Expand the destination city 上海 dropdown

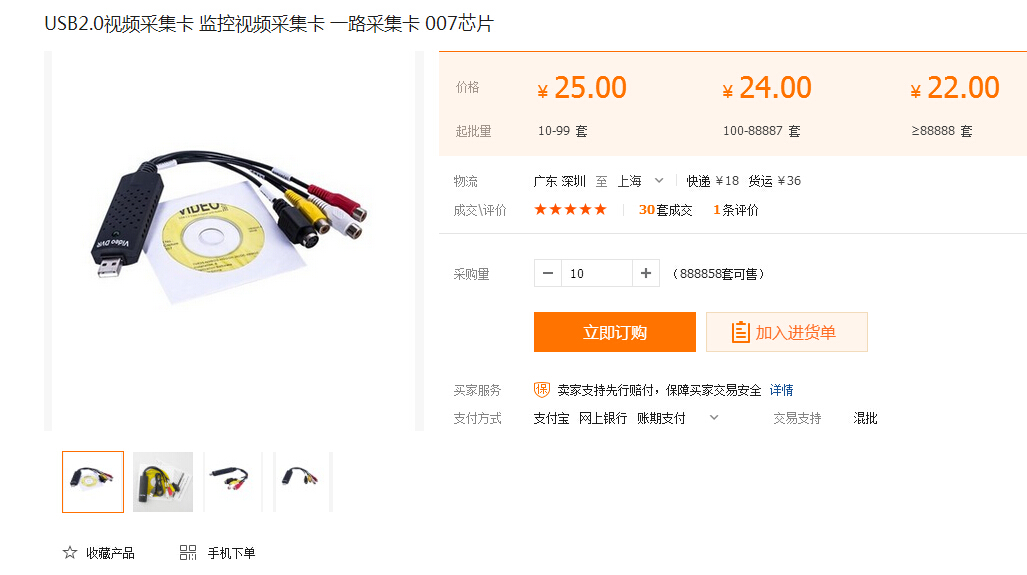[x=659, y=181]
